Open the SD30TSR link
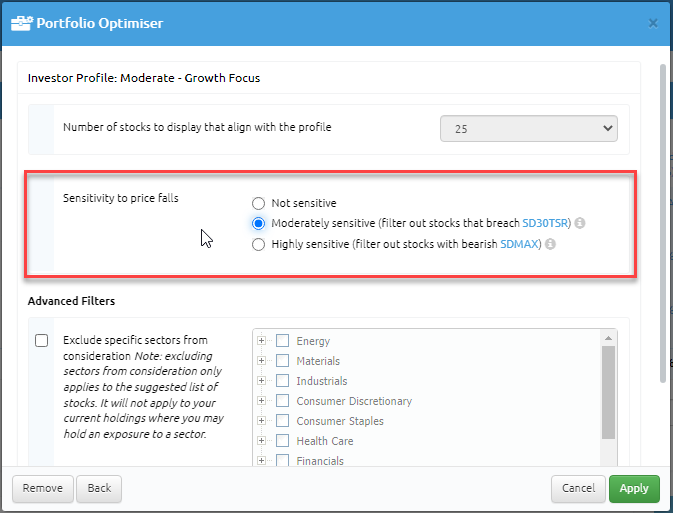Screen dimensions: 673x513 click(545, 223)
